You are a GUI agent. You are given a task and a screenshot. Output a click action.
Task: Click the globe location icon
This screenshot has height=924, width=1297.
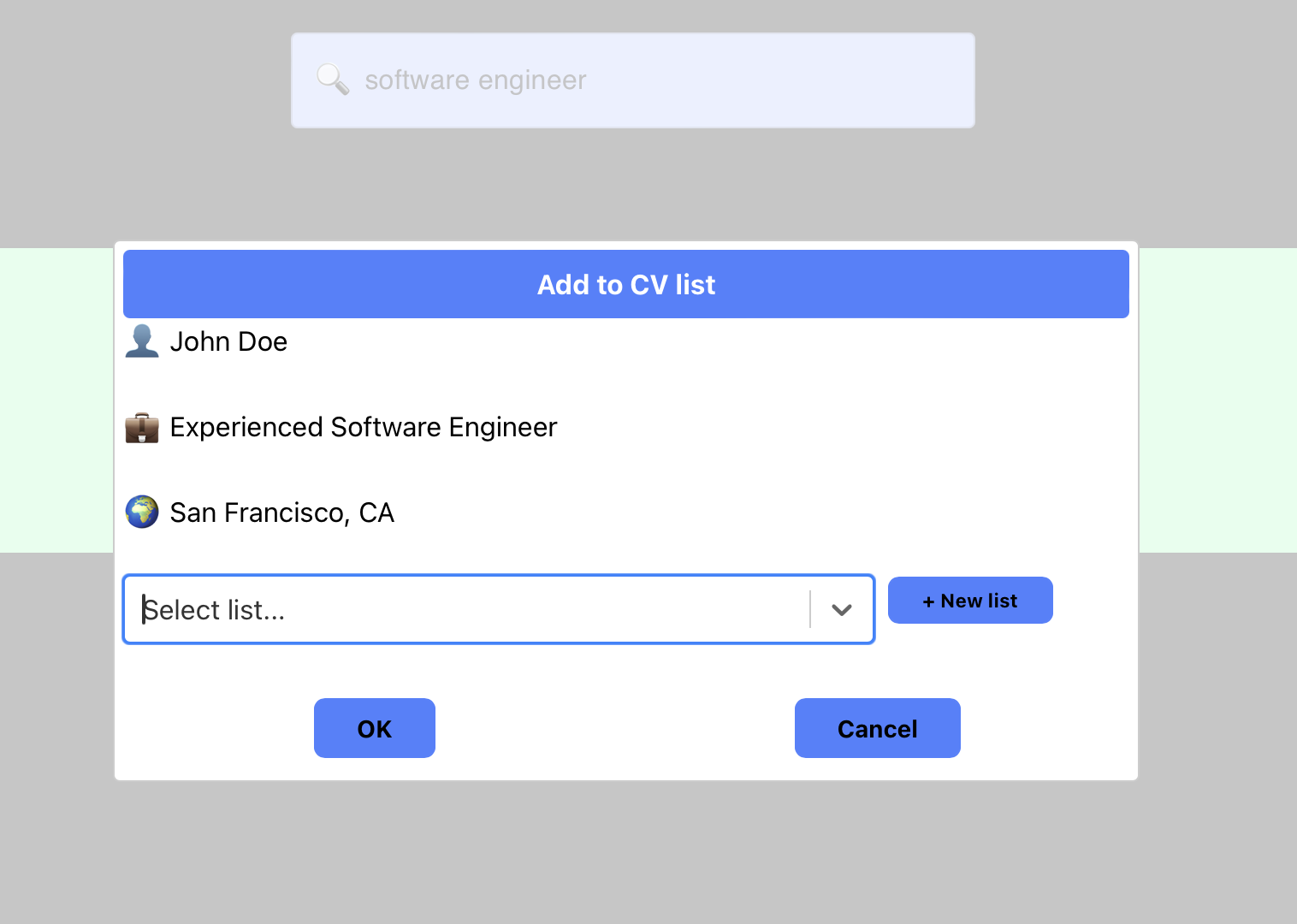click(x=142, y=512)
